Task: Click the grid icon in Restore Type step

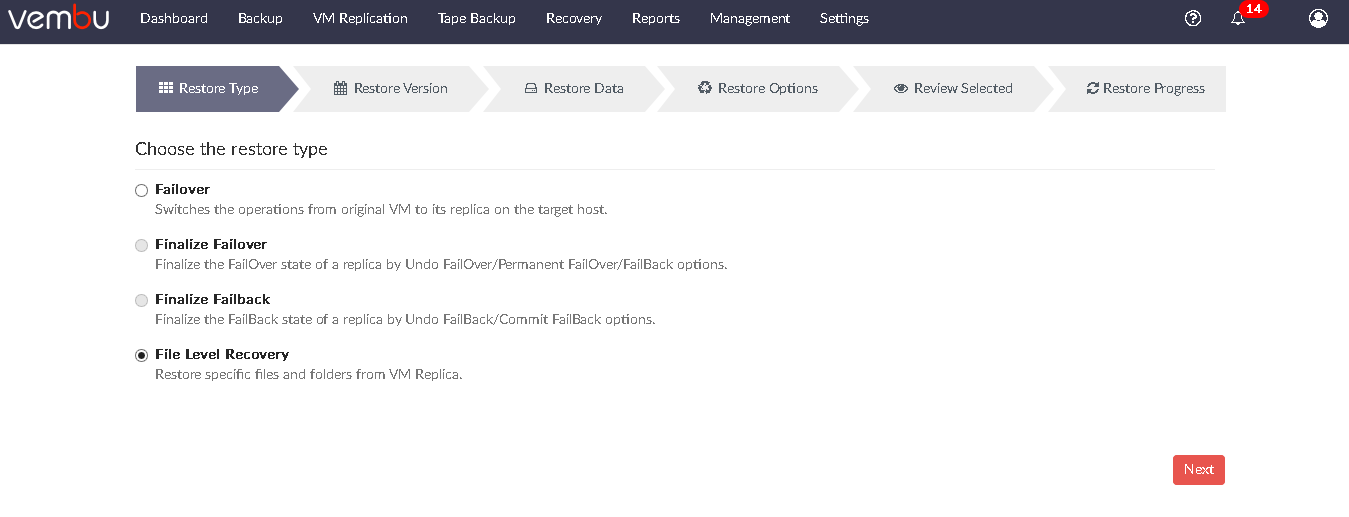Action: pos(166,88)
